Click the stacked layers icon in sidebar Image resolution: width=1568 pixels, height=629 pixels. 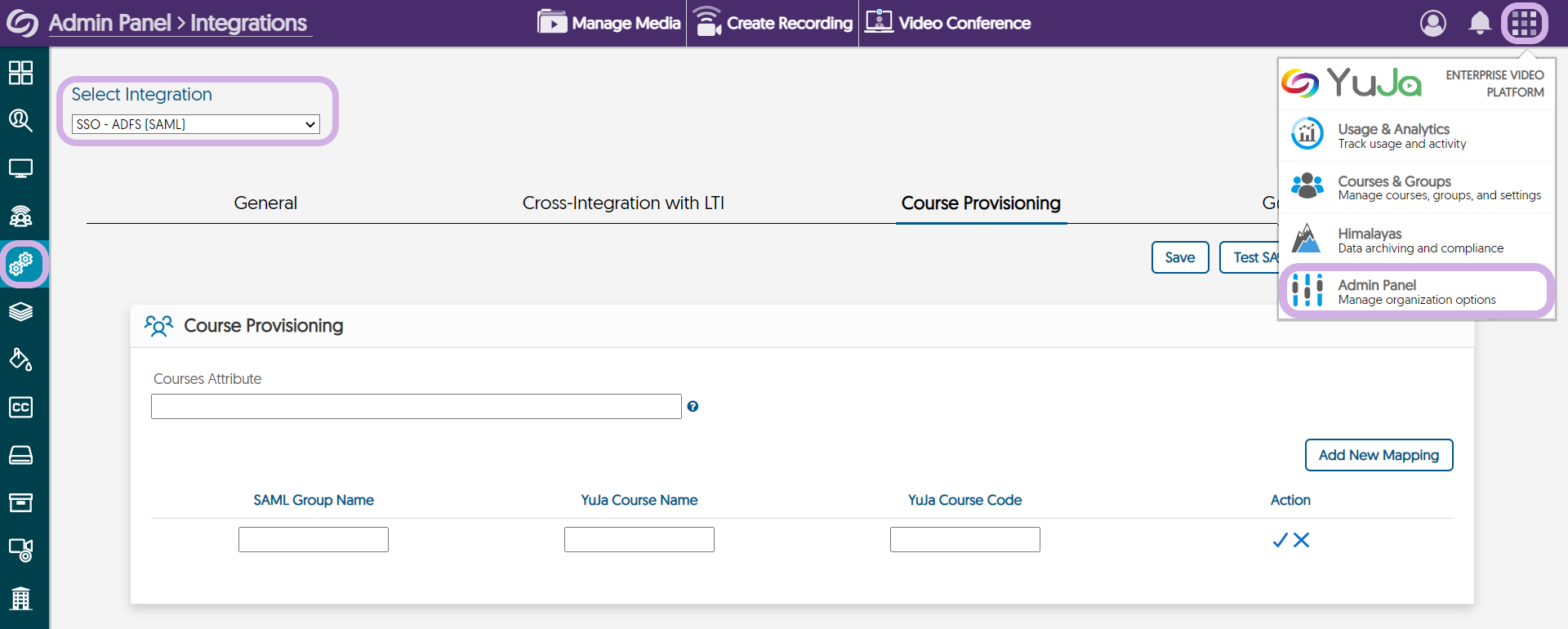[21, 312]
